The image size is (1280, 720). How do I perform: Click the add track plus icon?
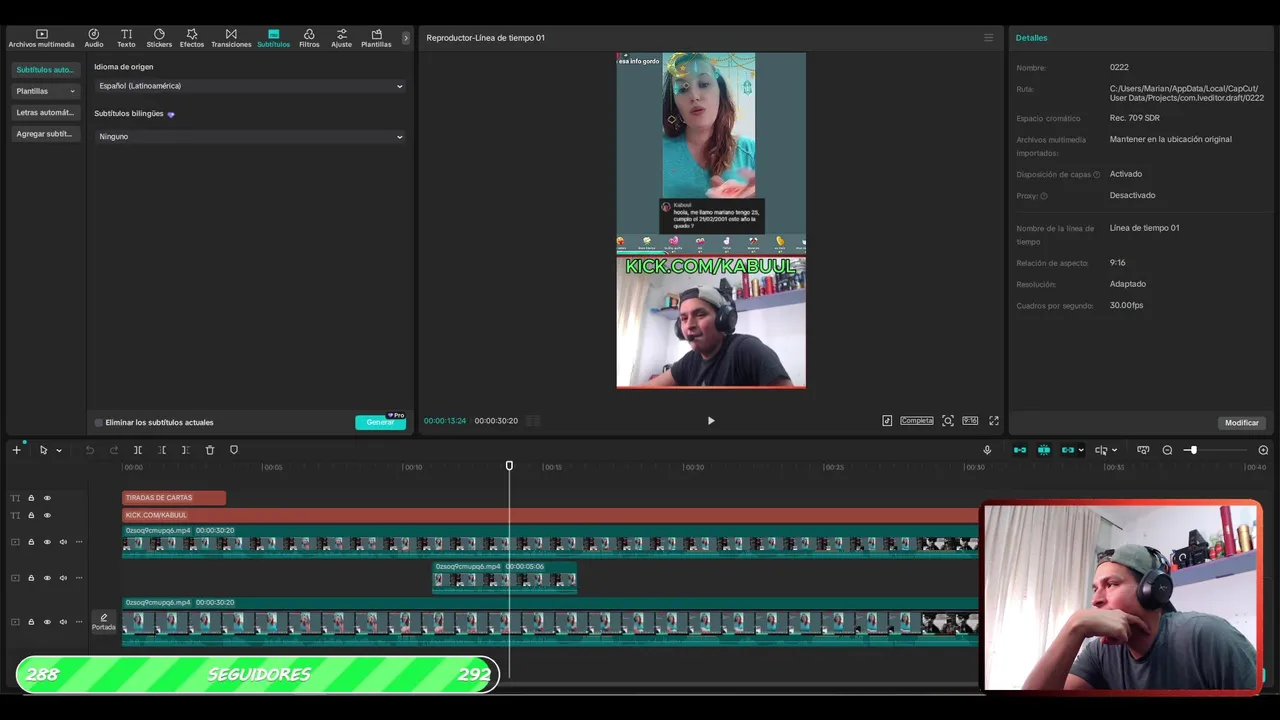[16, 450]
